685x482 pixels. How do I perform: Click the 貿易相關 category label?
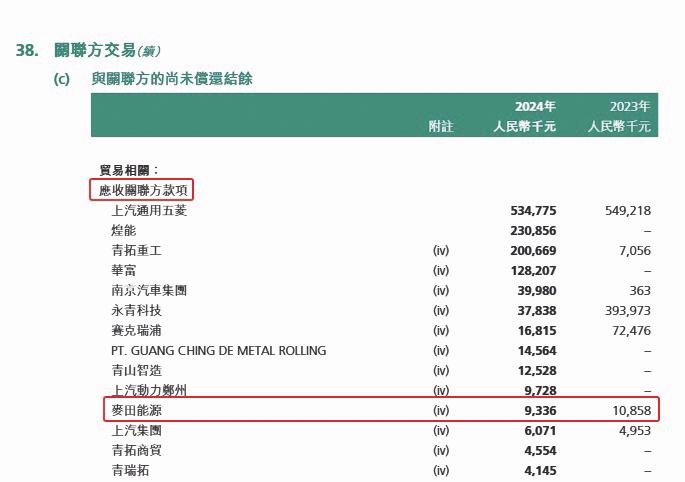point(129,170)
